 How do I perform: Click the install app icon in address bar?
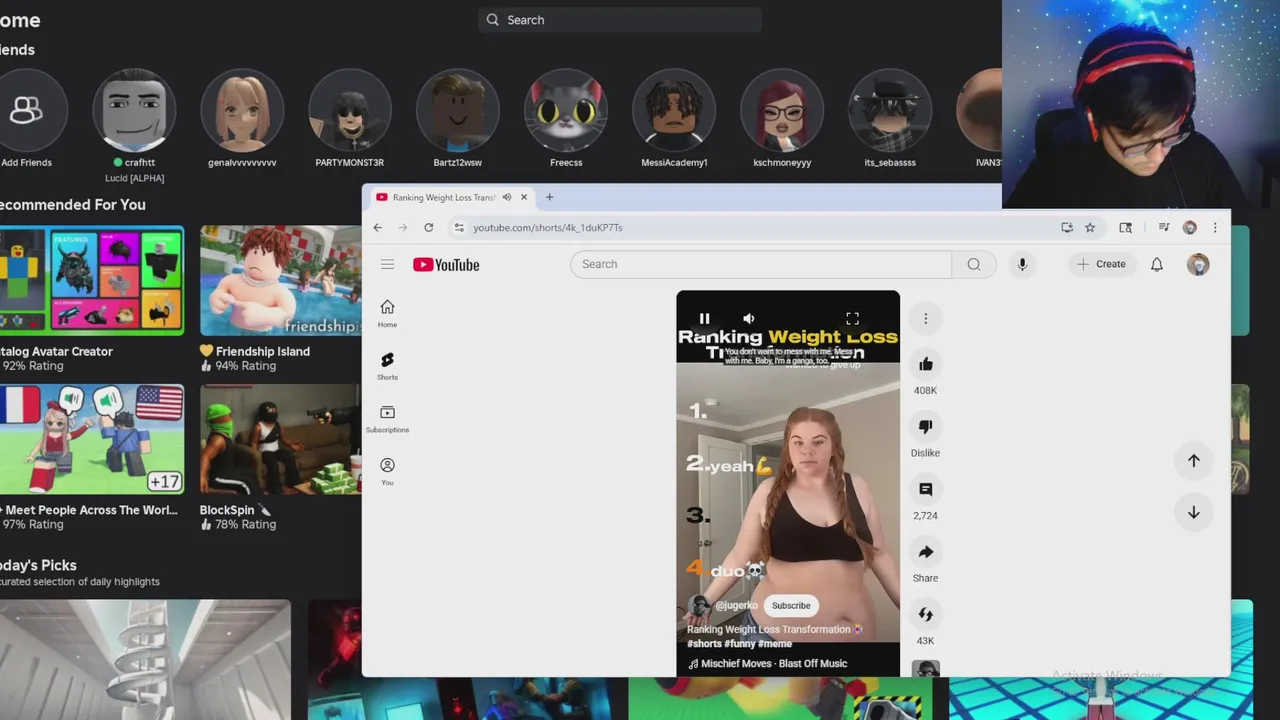click(x=1067, y=227)
